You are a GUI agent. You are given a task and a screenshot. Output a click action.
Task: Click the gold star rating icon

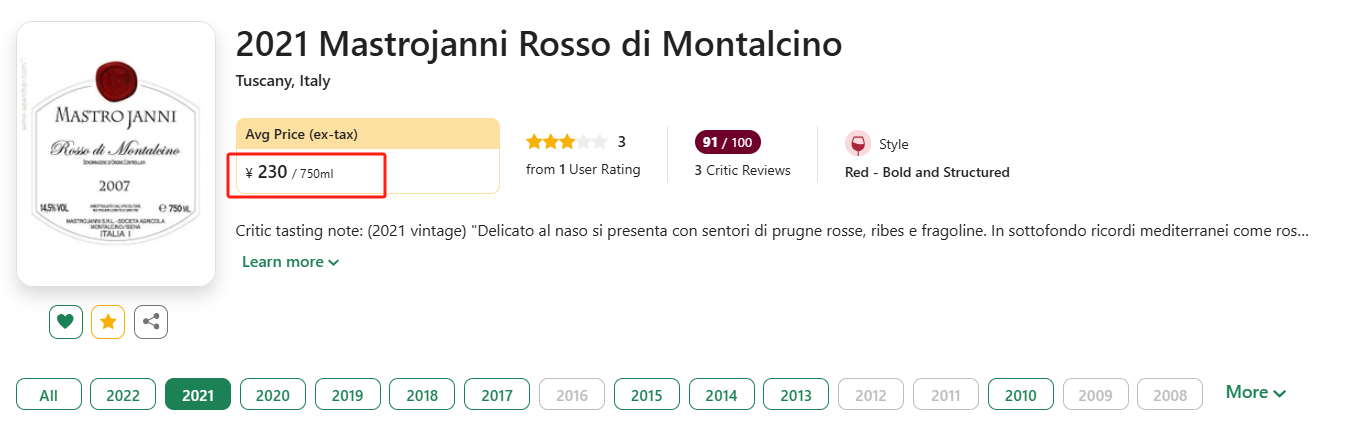pos(108,322)
